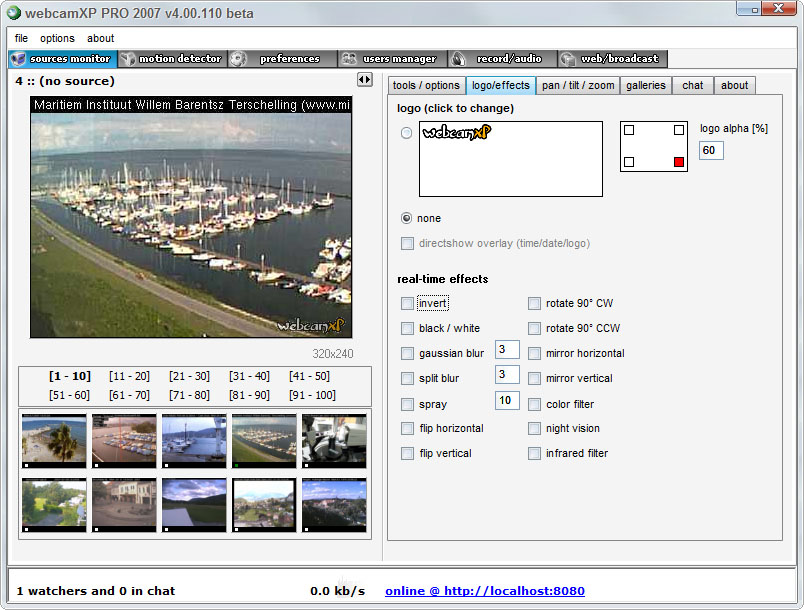Viewport: 804px width, 610px height.
Task: Open the file menu
Action: (21, 38)
